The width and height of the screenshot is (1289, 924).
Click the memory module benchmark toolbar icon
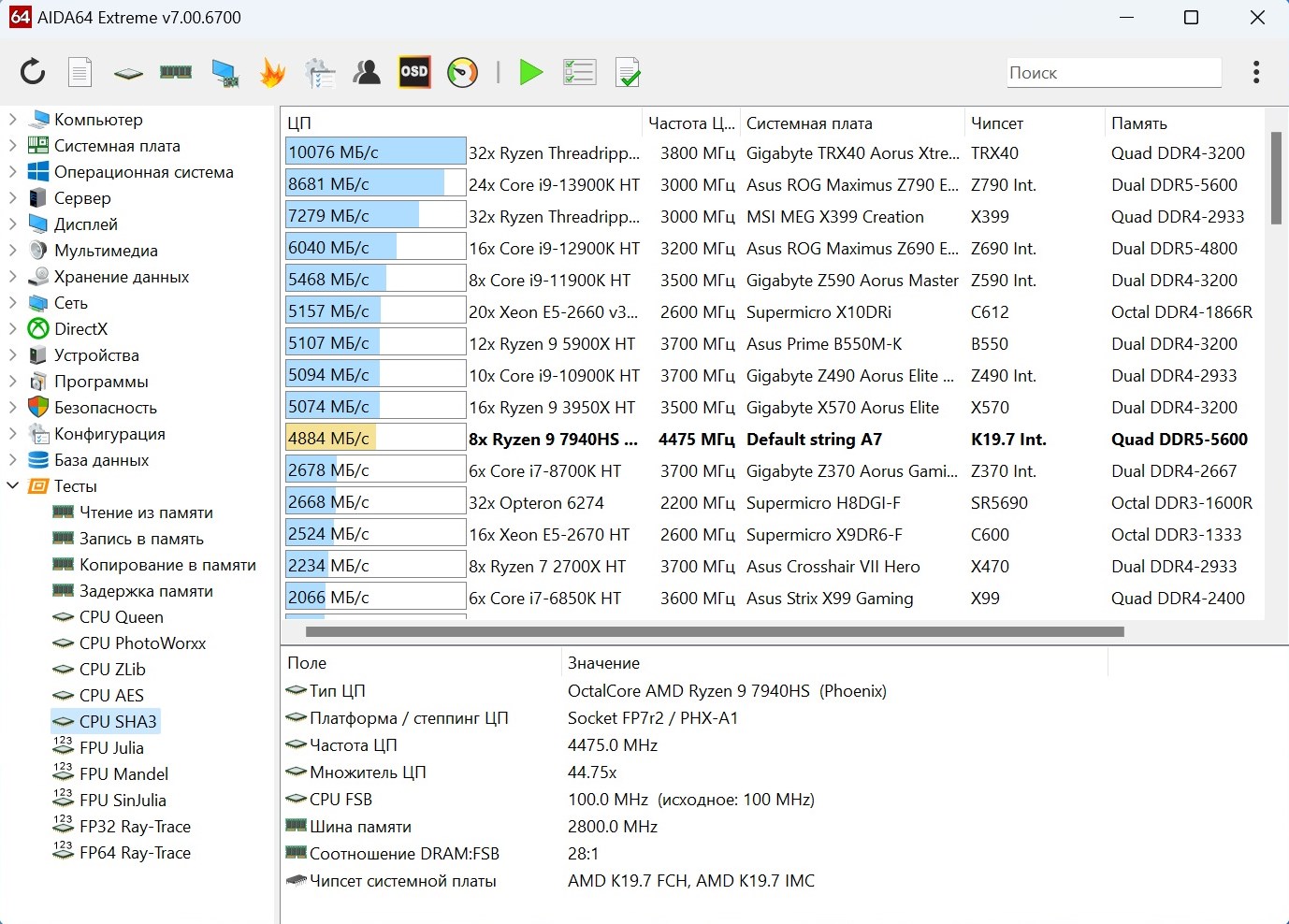(176, 72)
